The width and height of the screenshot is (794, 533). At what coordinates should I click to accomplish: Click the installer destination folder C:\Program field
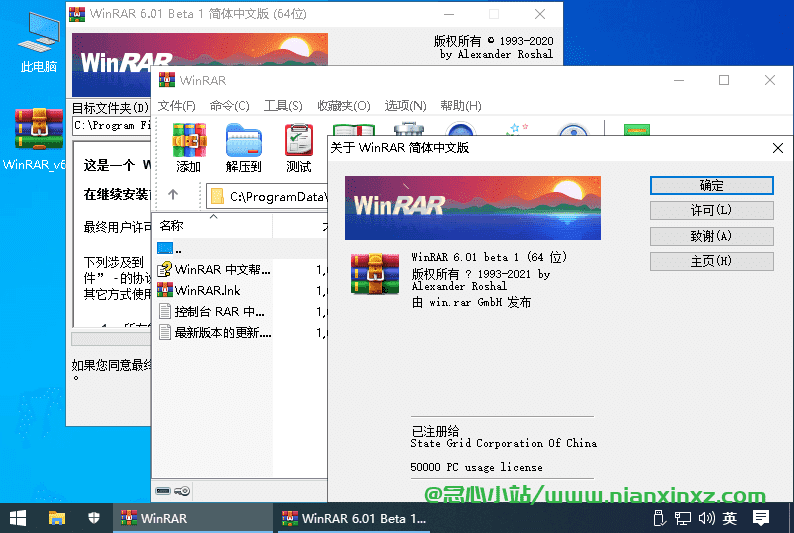click(112, 125)
